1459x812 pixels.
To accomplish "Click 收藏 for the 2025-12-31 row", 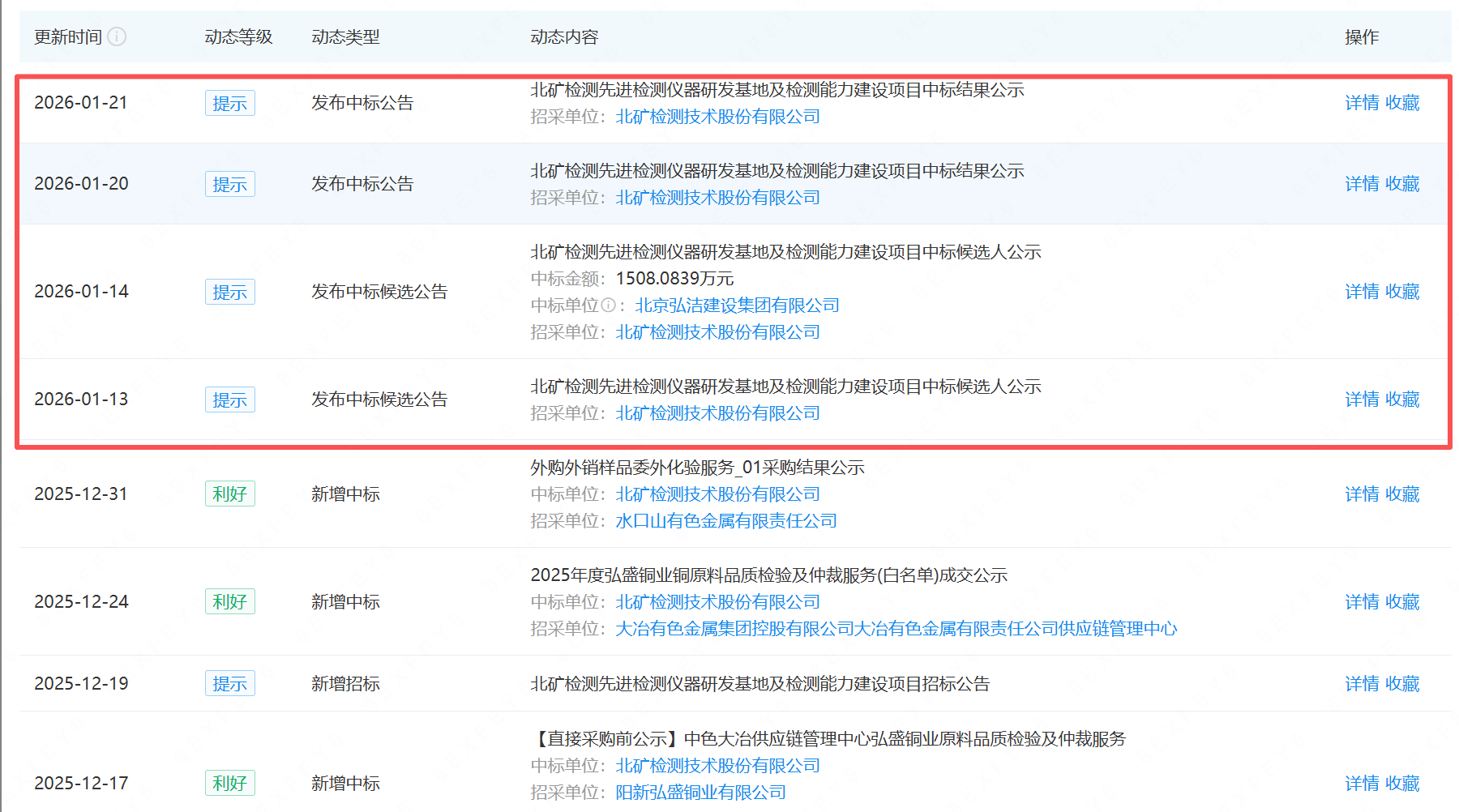I will (1402, 494).
